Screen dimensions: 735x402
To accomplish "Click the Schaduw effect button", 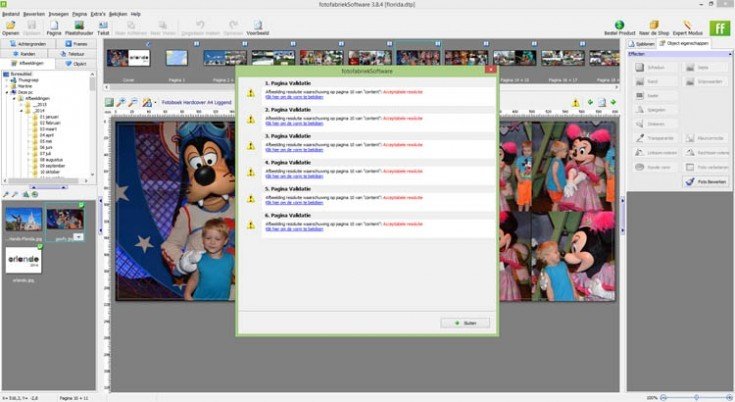I will pyautogui.click(x=655, y=67).
